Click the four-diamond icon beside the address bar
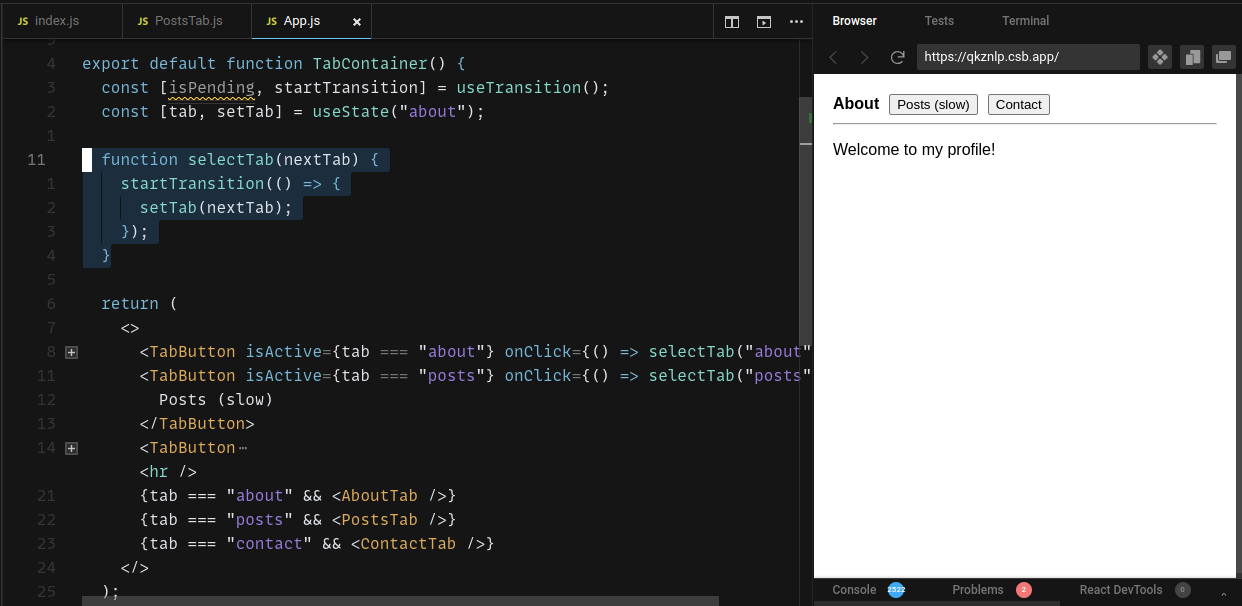This screenshot has width=1242, height=606. (1160, 57)
